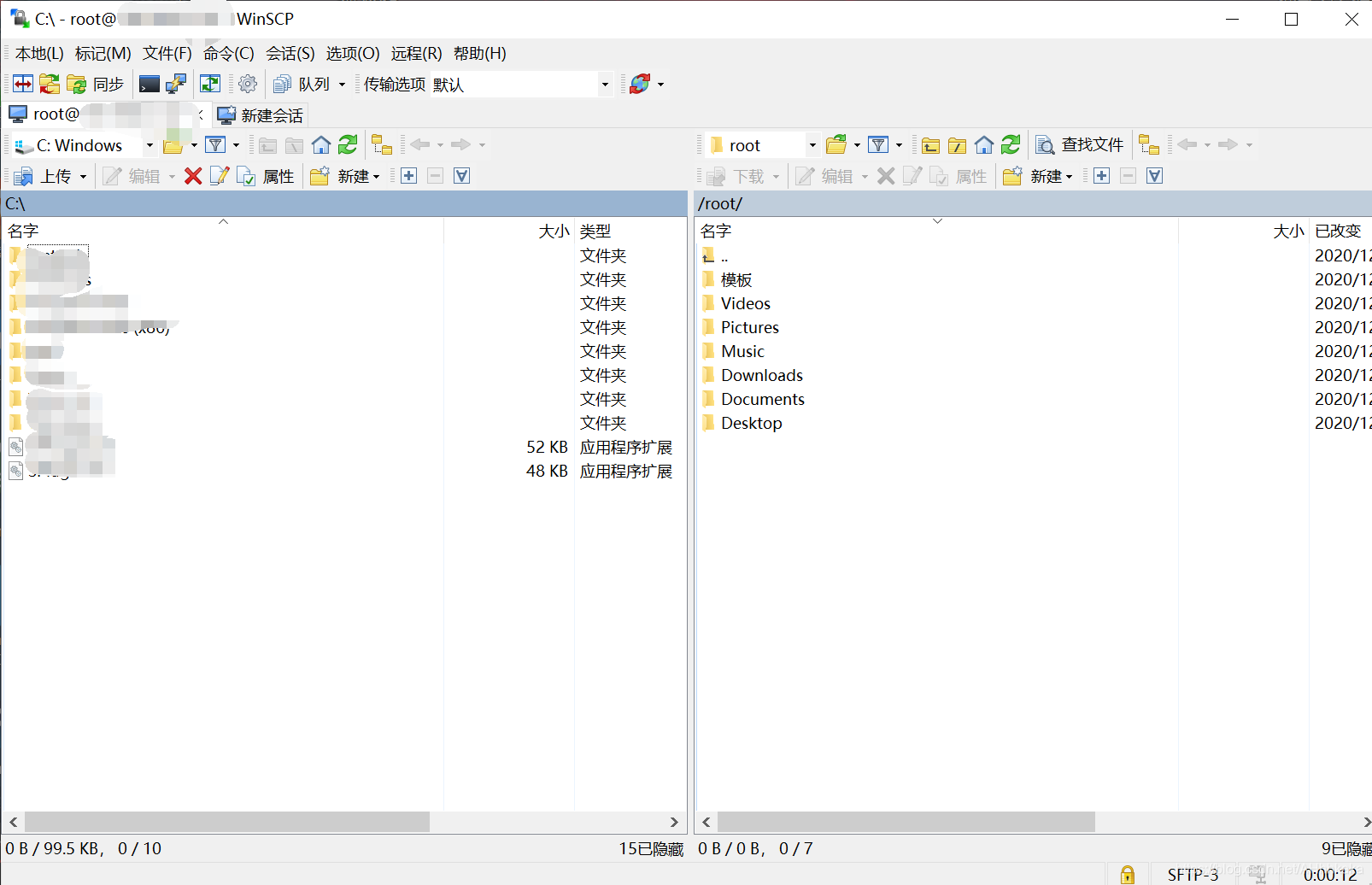This screenshot has height=885, width=1372.
Task: Open the 帮助(H) menu
Action: click(x=480, y=53)
